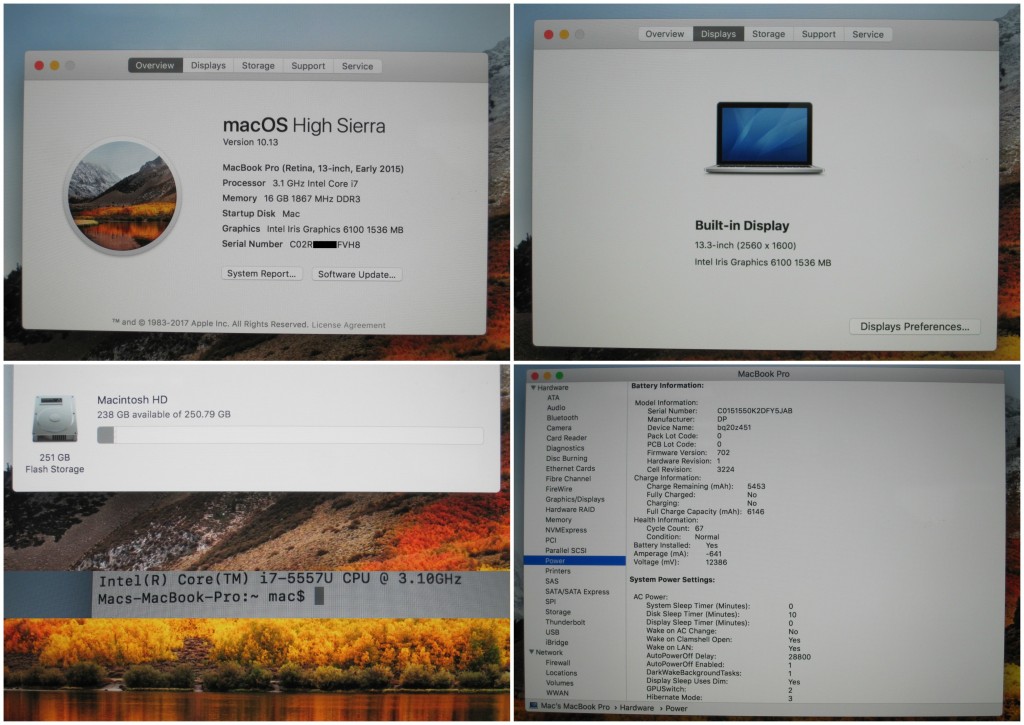Click the "16 GB 1867 MHz DDR3" memory value
This screenshot has width=1024, height=725.
click(x=312, y=199)
